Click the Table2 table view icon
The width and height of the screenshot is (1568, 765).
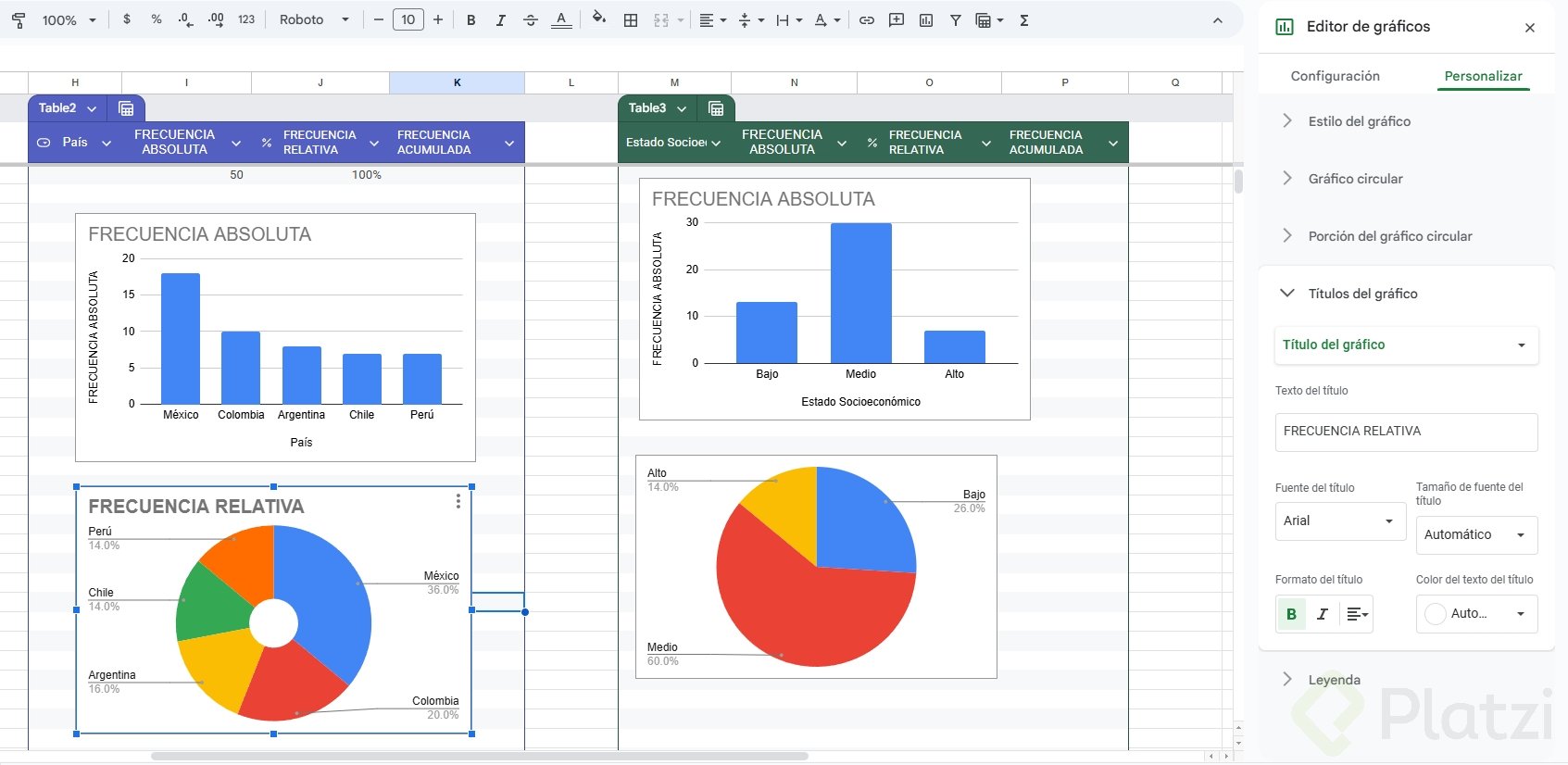click(127, 108)
